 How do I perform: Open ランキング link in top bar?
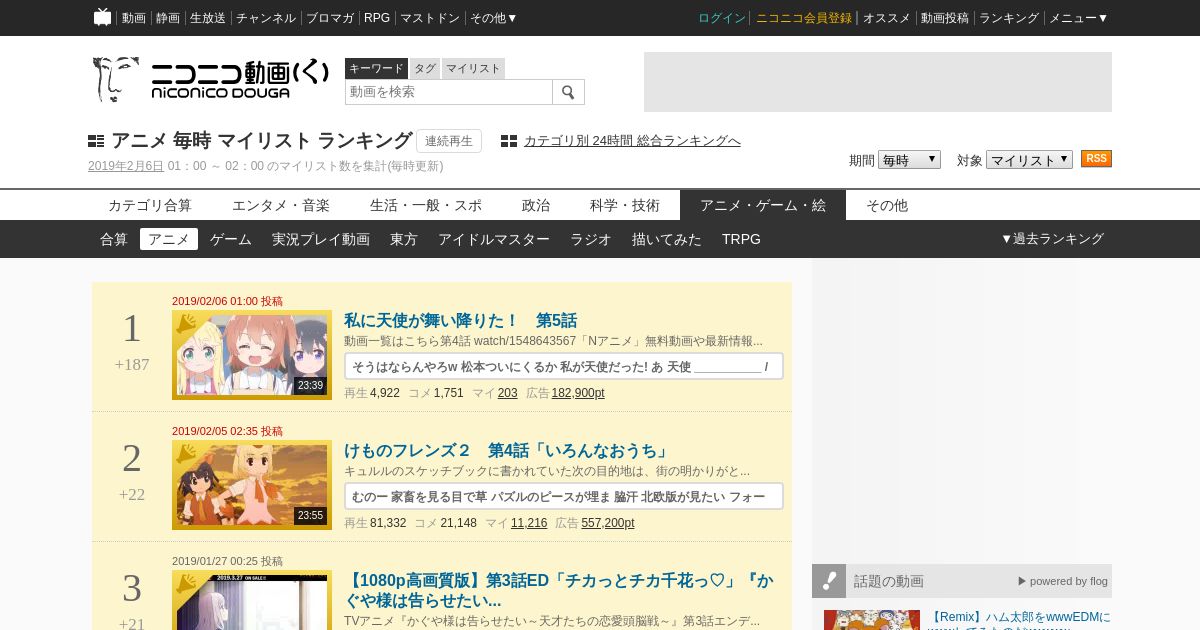[x=1009, y=18]
